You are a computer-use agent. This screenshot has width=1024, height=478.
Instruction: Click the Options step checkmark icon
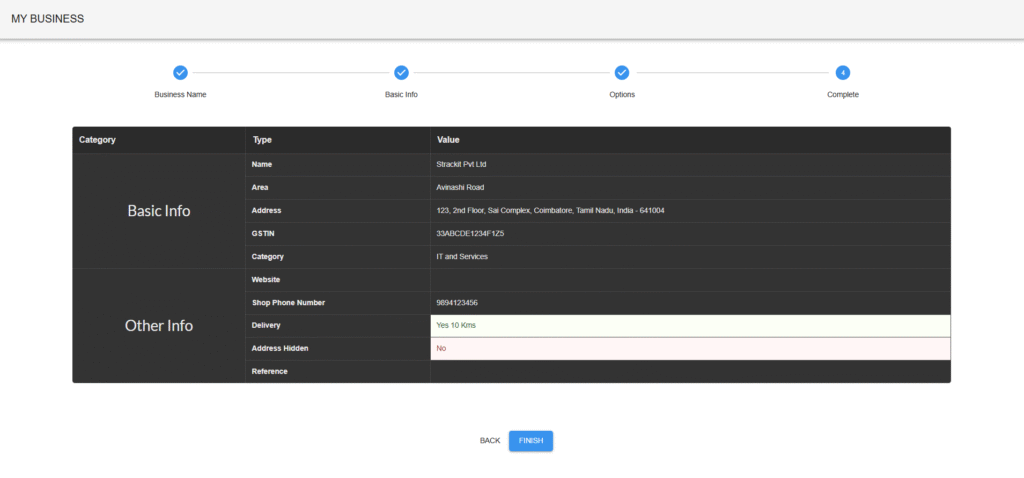622,73
